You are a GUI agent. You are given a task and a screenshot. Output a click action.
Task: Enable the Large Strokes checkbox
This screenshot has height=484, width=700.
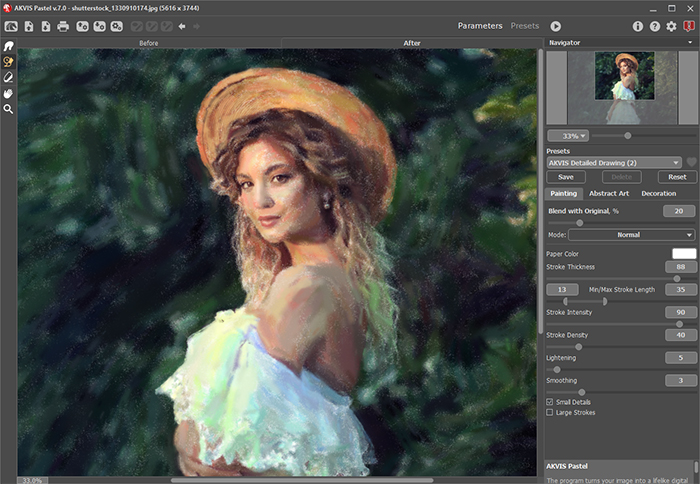click(550, 412)
